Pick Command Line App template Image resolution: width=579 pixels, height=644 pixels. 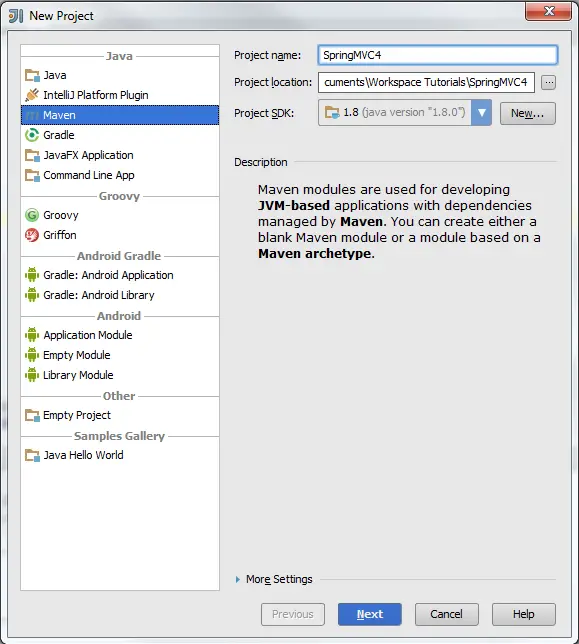pyautogui.click(x=120, y=175)
